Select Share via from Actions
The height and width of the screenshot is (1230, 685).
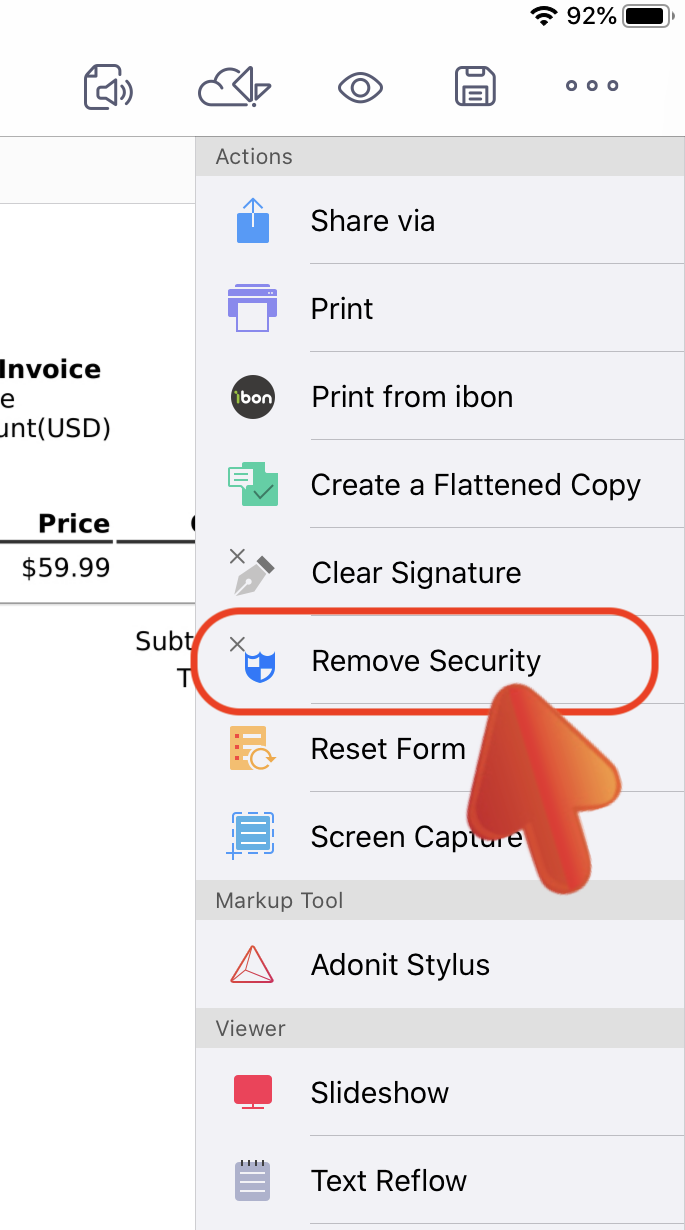point(440,220)
